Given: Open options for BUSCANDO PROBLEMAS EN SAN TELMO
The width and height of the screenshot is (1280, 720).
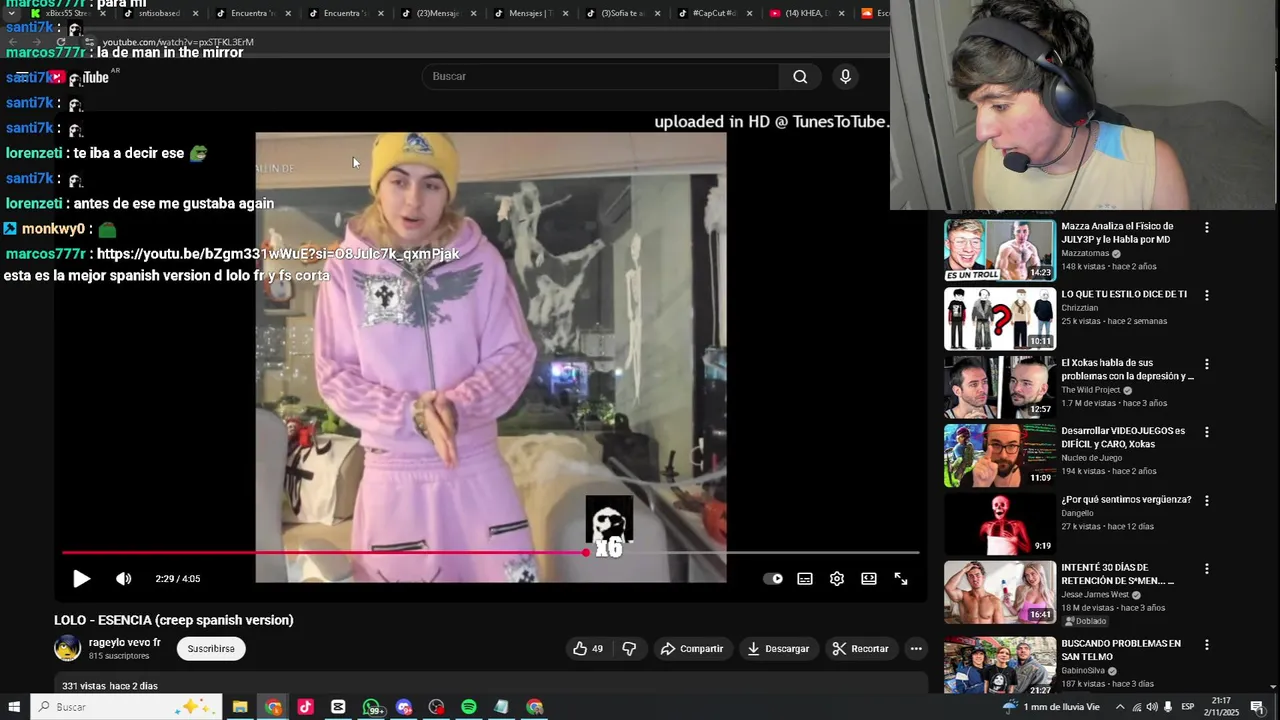Looking at the screenshot, I should (x=1207, y=645).
